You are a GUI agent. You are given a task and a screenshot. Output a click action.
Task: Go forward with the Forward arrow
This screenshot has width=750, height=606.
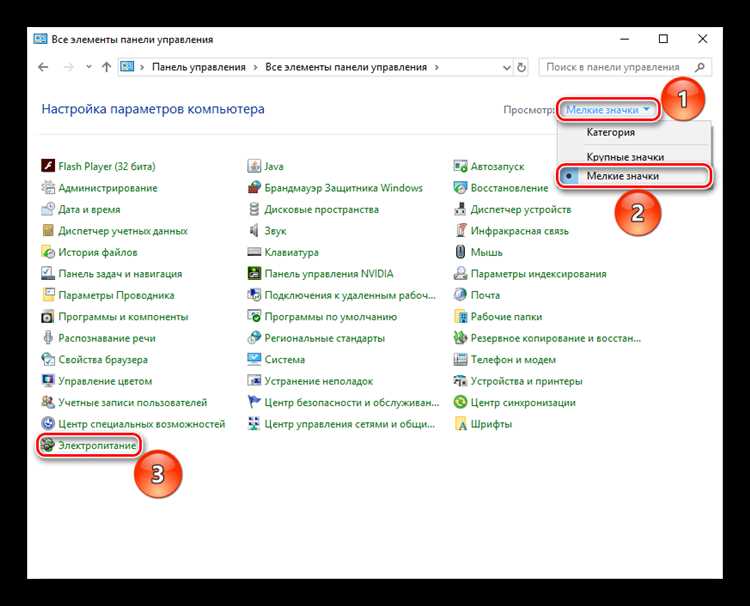tap(68, 67)
